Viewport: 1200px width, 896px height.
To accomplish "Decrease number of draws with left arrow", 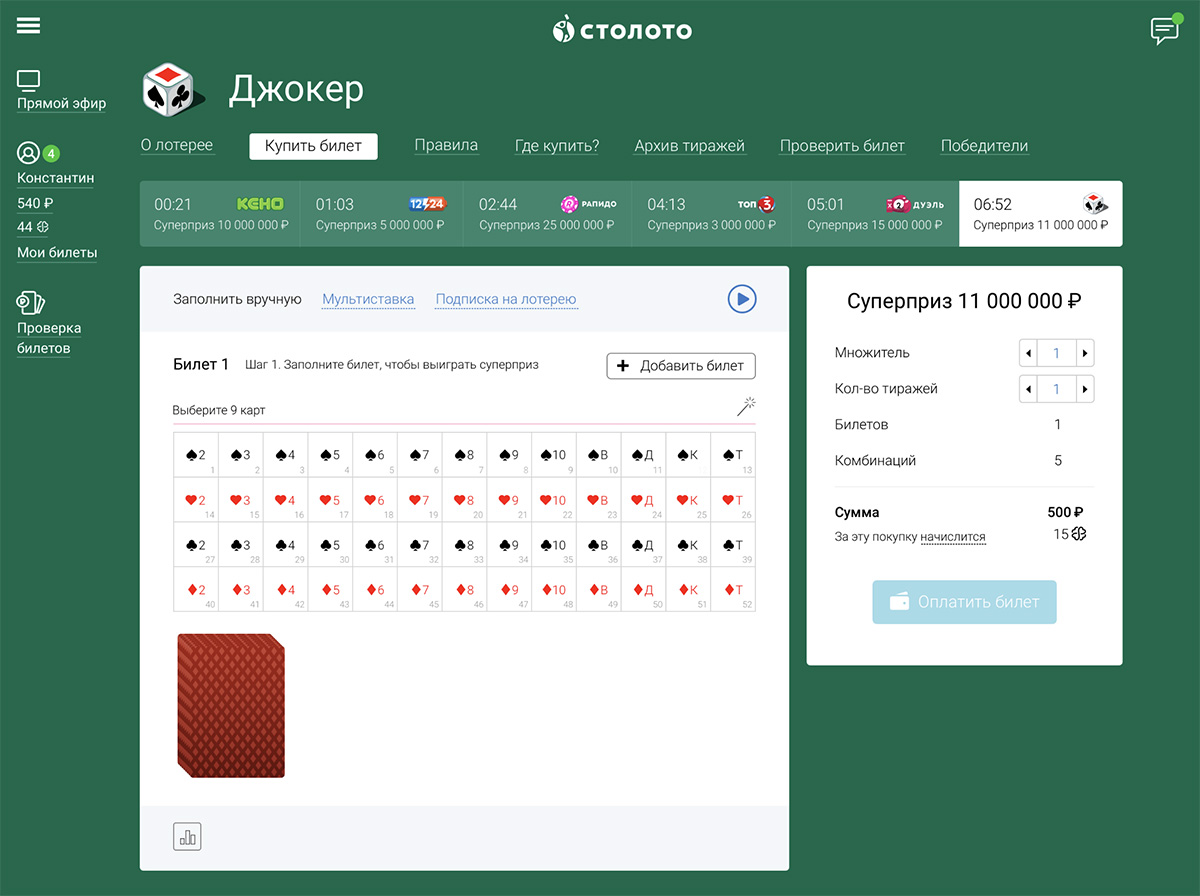I will pos(1028,389).
